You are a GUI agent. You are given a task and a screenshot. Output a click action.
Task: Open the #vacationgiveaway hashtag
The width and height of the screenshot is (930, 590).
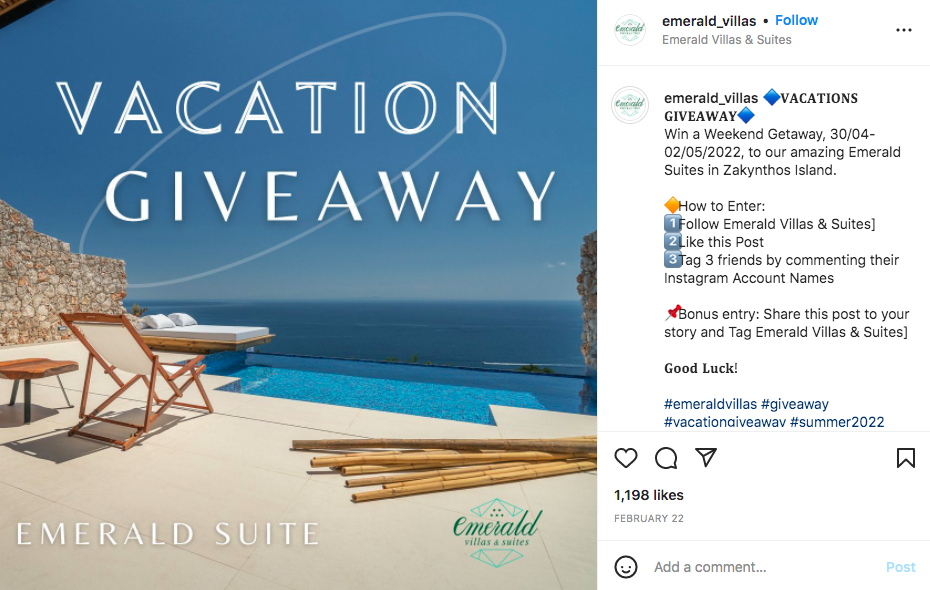(725, 422)
